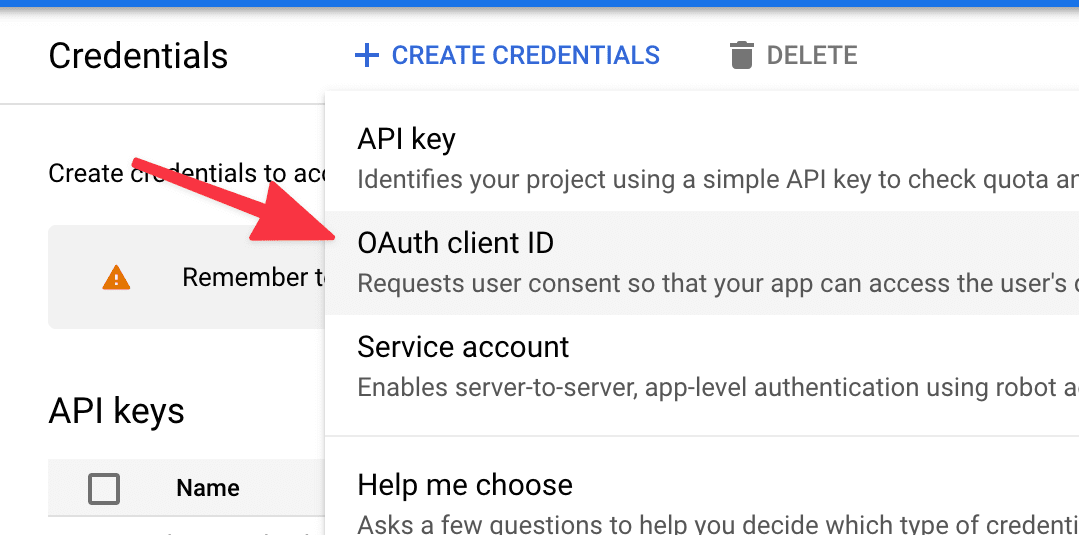Pick the Service account menu entry

[x=463, y=347]
